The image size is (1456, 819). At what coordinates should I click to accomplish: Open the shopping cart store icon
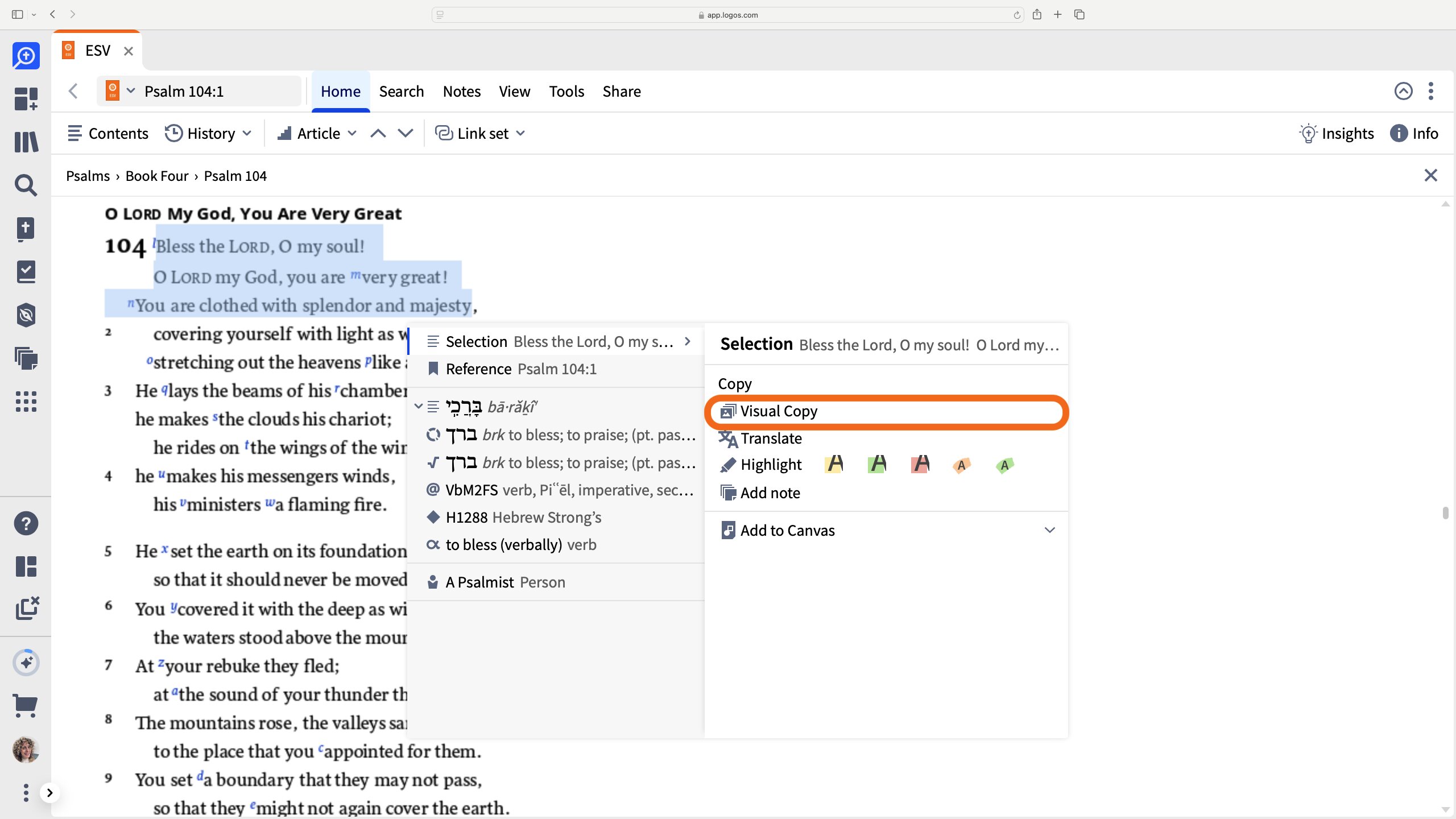[26, 706]
